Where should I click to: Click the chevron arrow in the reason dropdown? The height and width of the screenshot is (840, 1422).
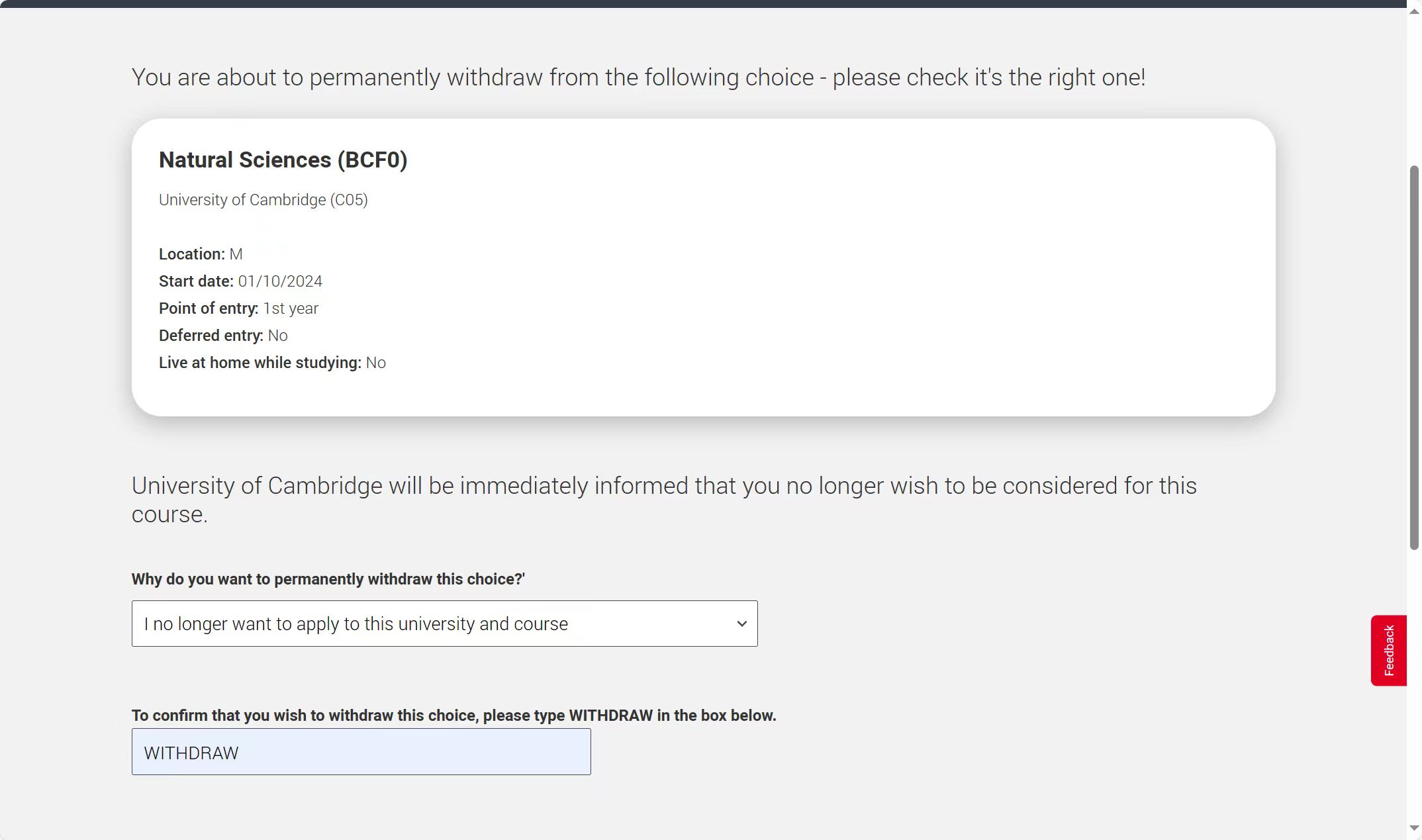pos(741,624)
